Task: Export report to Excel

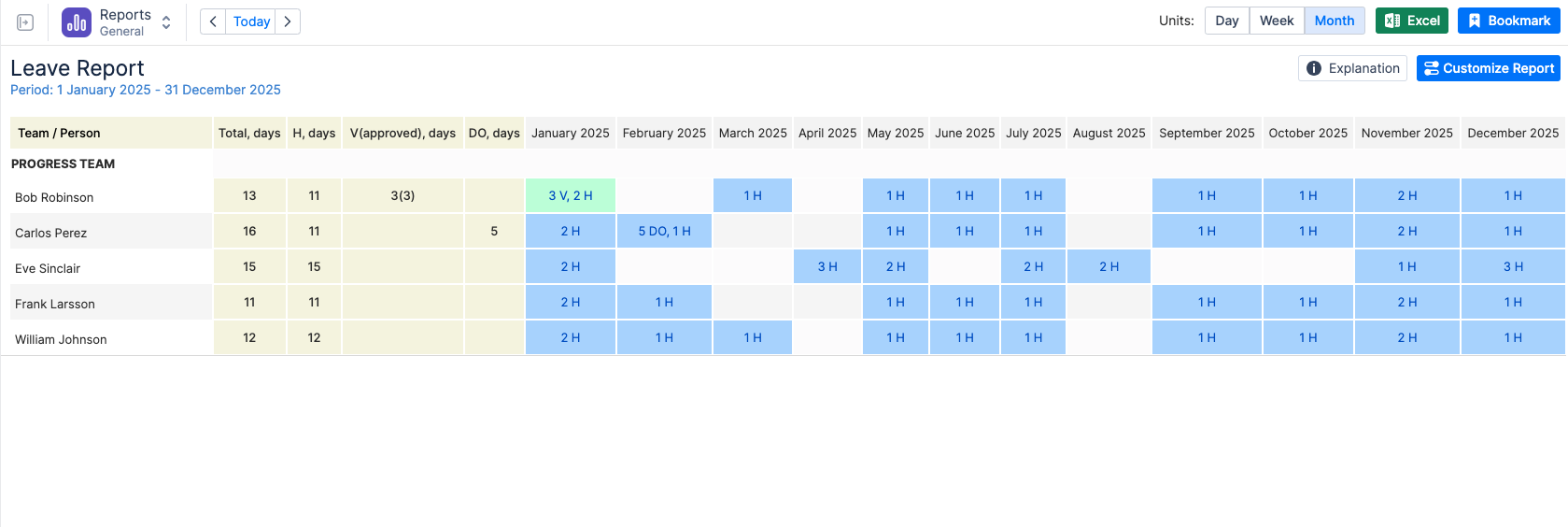Action: pyautogui.click(x=1412, y=21)
